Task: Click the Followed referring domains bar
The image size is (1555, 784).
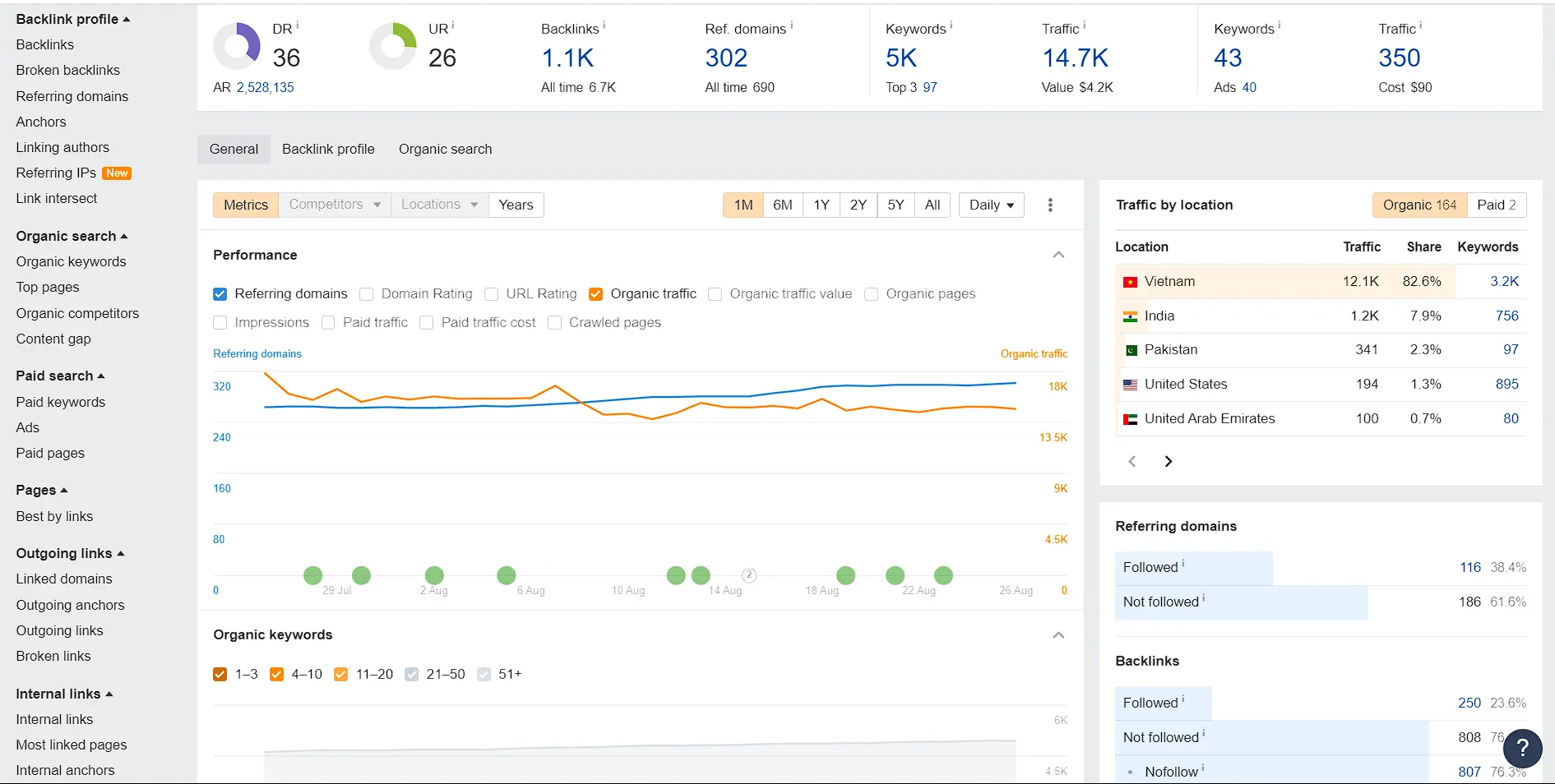Action: click(x=1194, y=568)
